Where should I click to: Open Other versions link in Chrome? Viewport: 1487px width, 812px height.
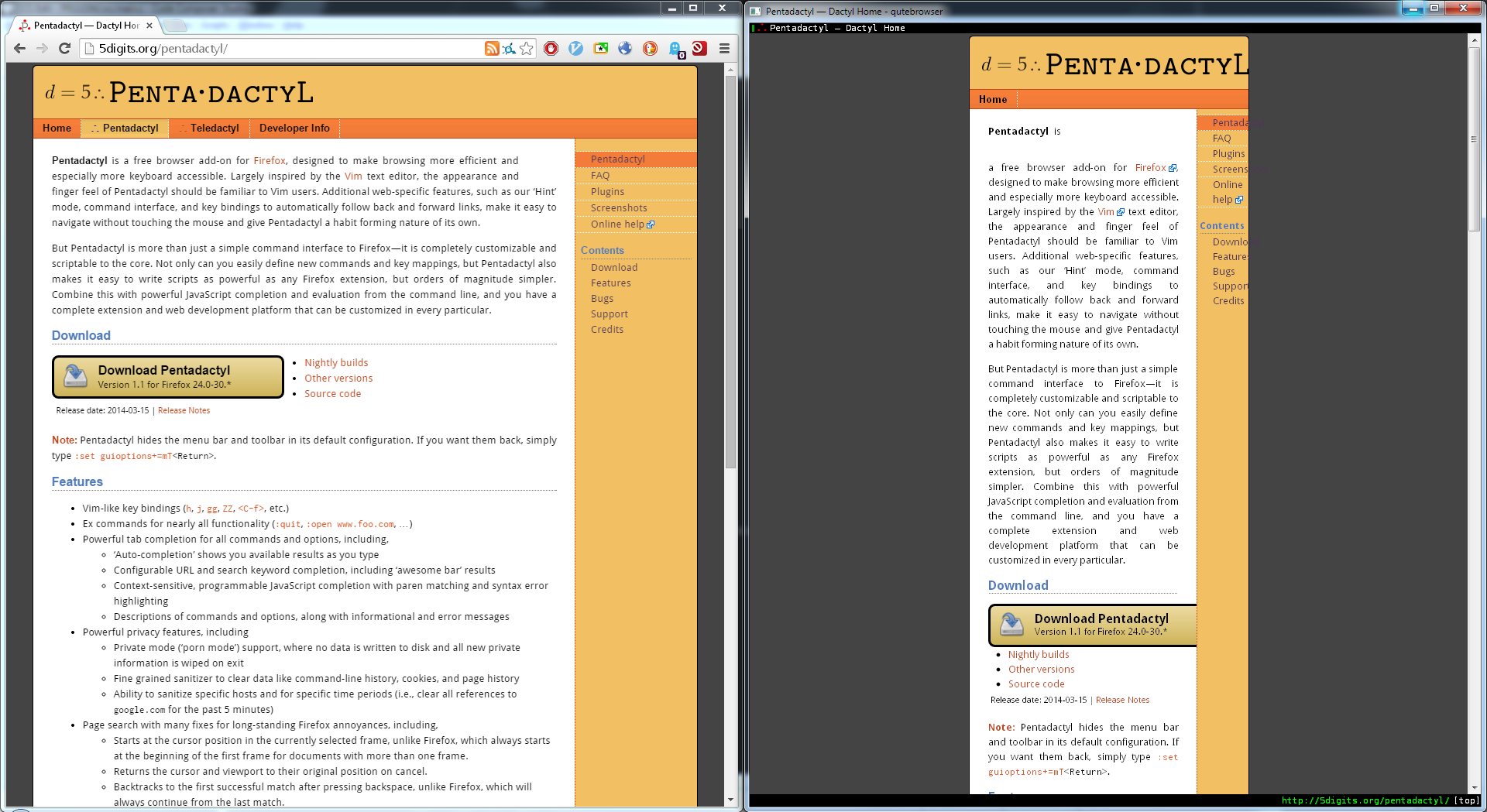click(338, 378)
